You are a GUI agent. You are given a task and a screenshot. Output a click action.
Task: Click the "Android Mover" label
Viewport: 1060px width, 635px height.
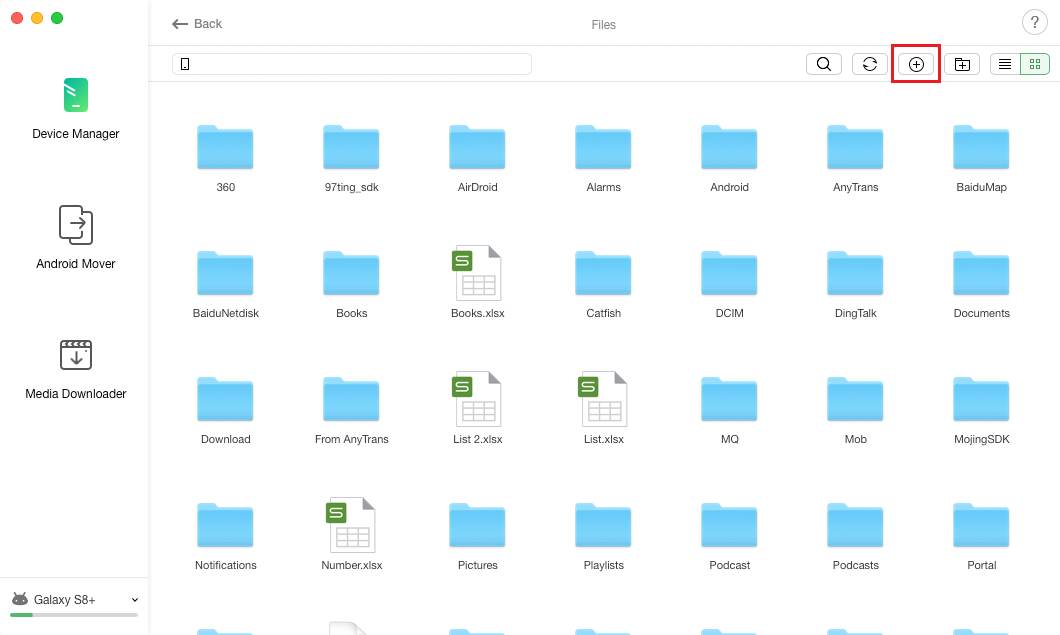coord(76,264)
